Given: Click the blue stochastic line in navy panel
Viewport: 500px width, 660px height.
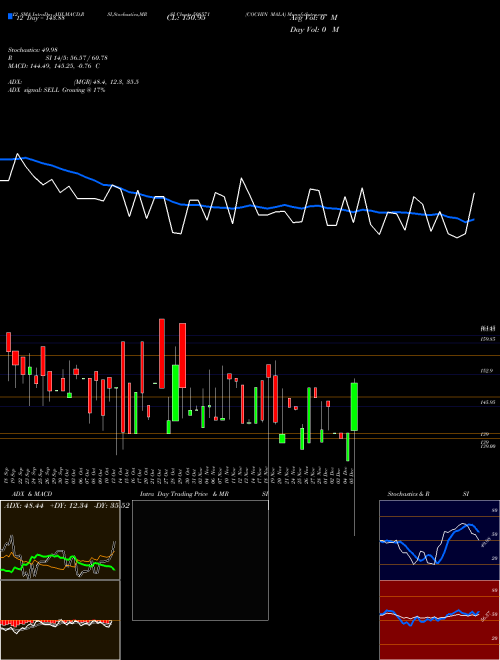Looking at the screenshot, I should [429, 544].
